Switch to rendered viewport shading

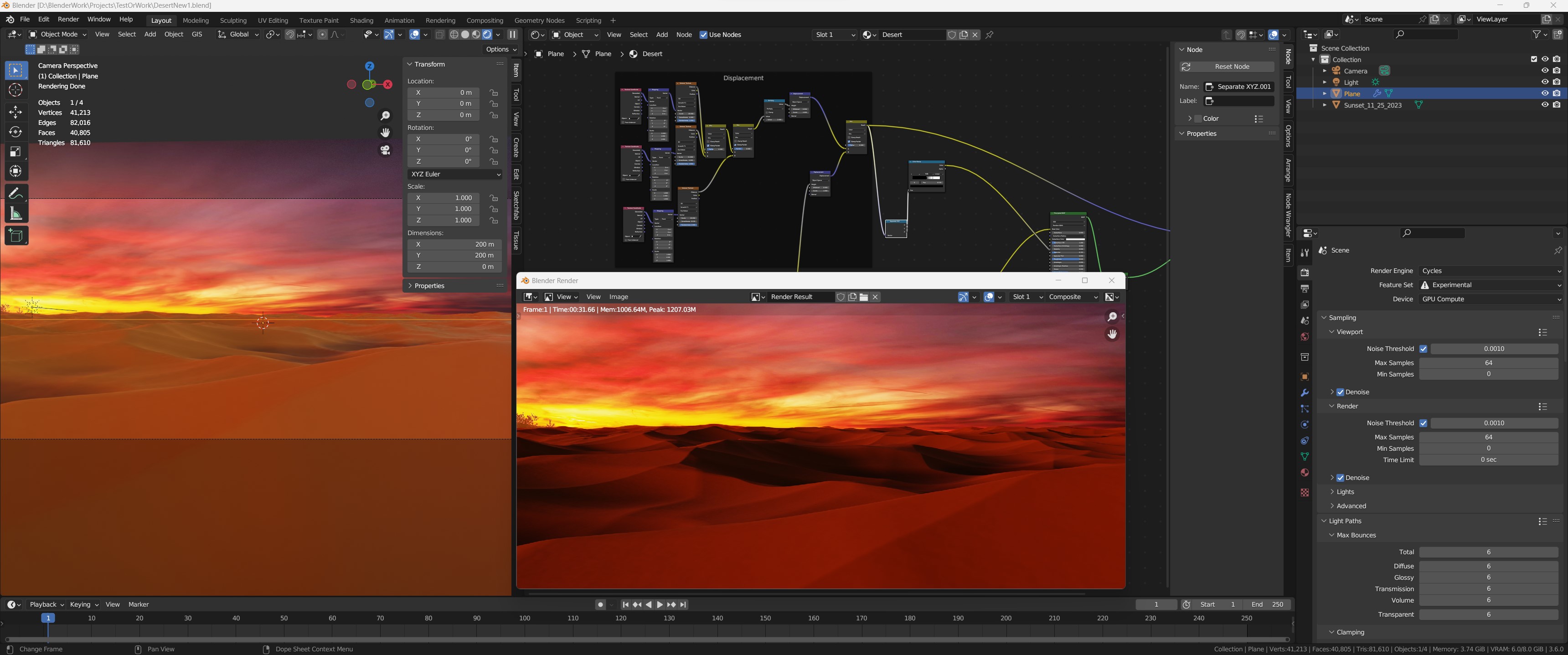[x=487, y=35]
